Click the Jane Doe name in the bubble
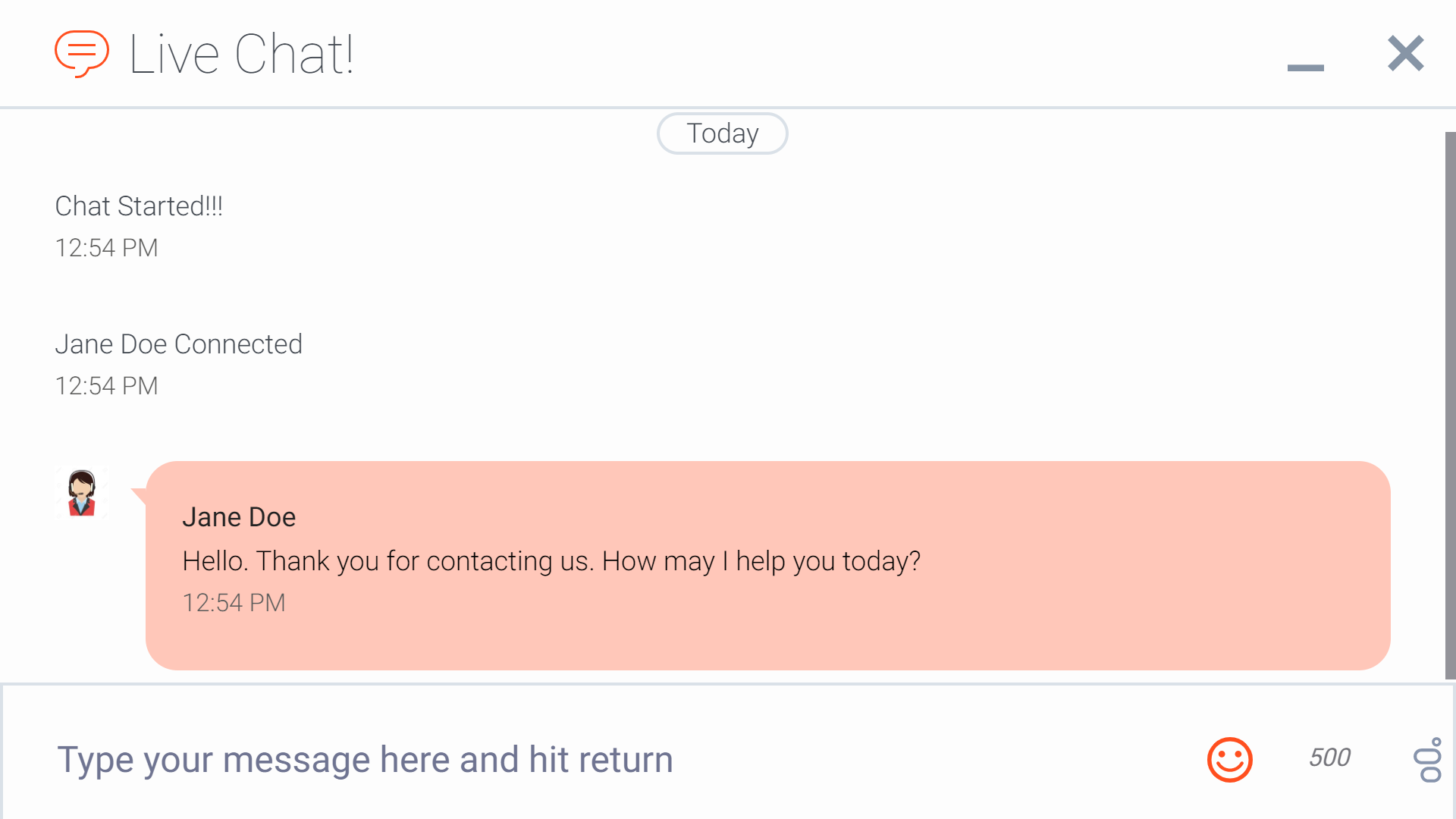Screen dimensions: 1456x819 click(239, 517)
